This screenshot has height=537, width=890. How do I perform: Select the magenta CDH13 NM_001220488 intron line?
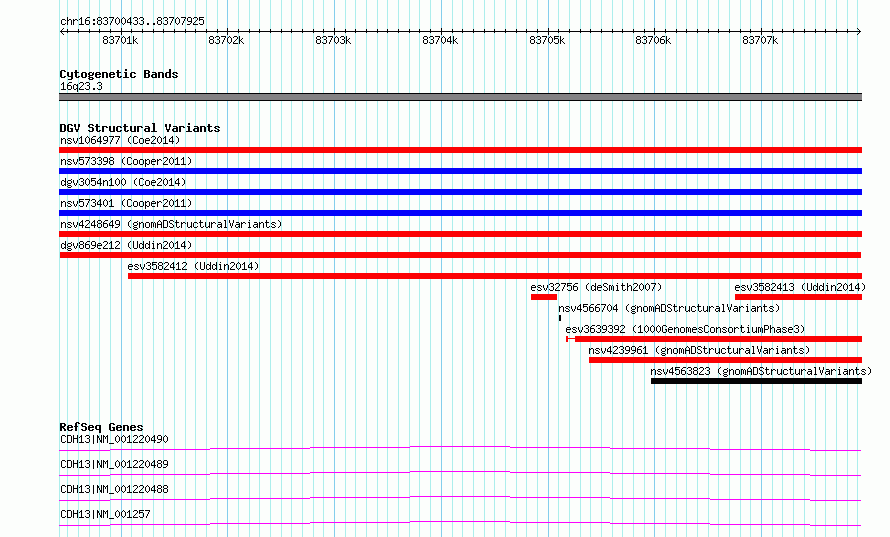point(460,498)
